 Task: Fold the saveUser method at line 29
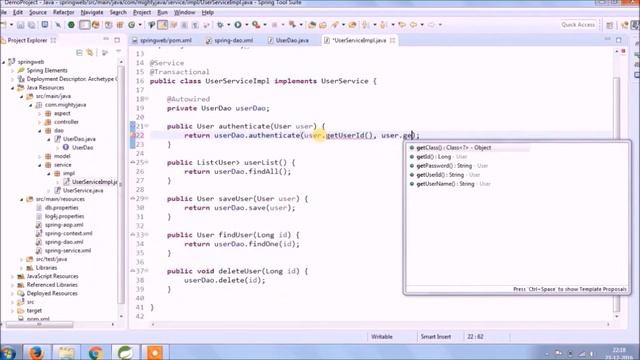[147, 198]
